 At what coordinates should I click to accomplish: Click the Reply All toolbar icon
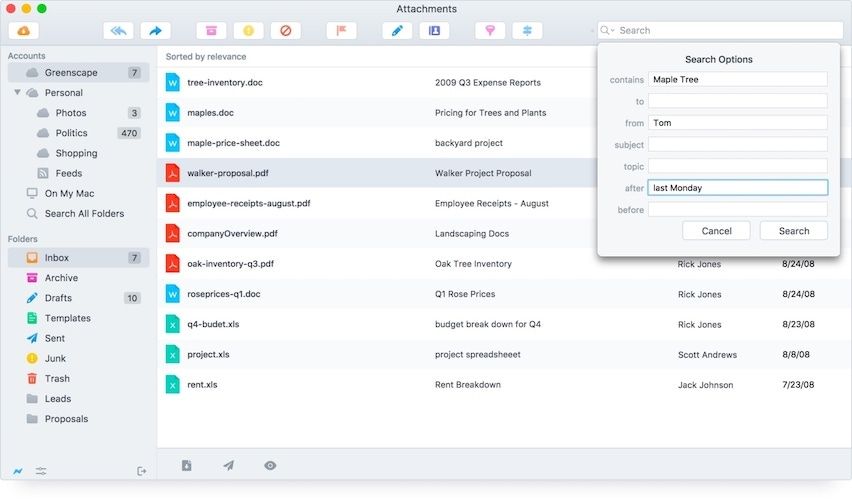pyautogui.click(x=118, y=31)
